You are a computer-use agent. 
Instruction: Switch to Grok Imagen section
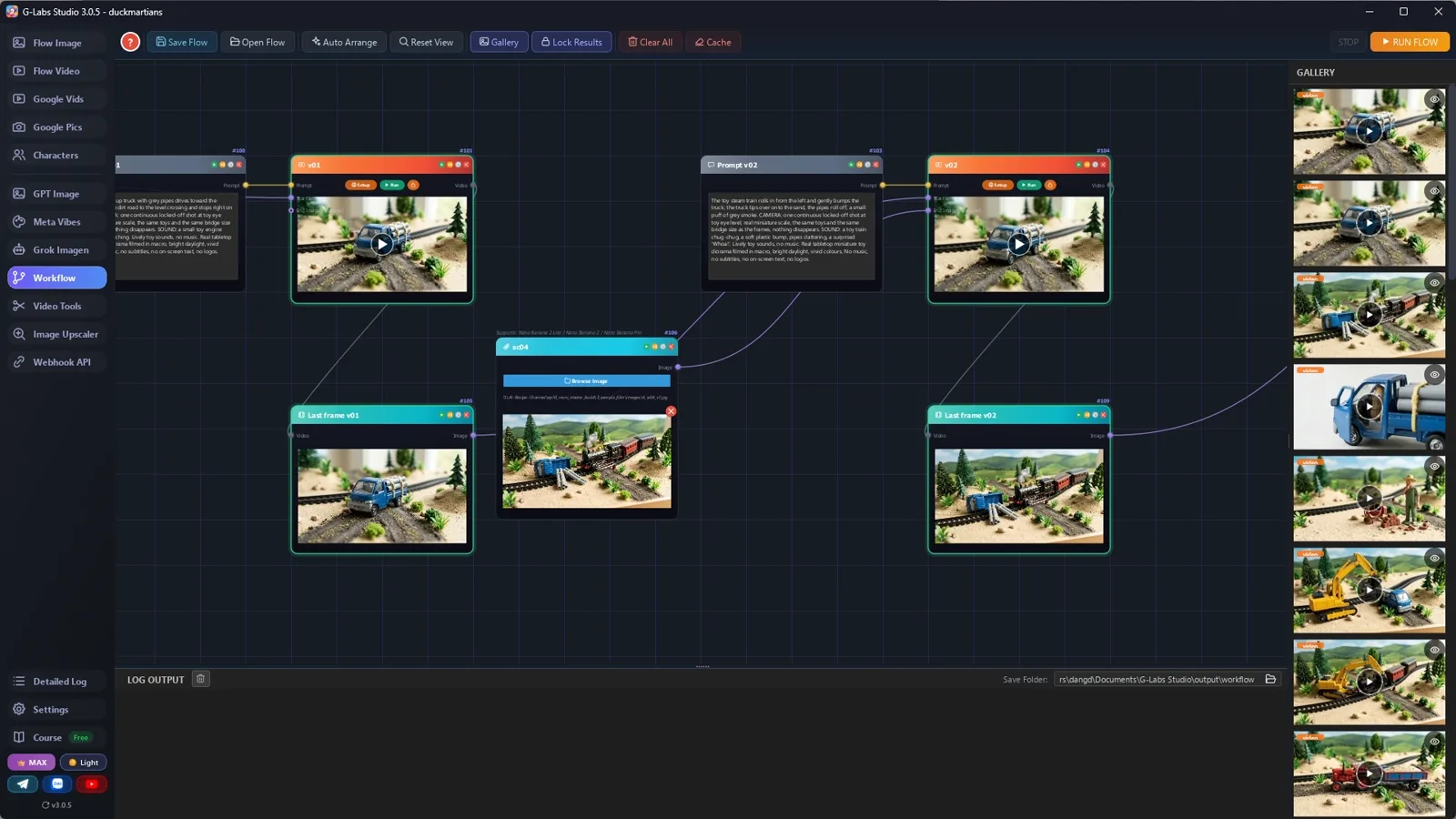(56, 249)
